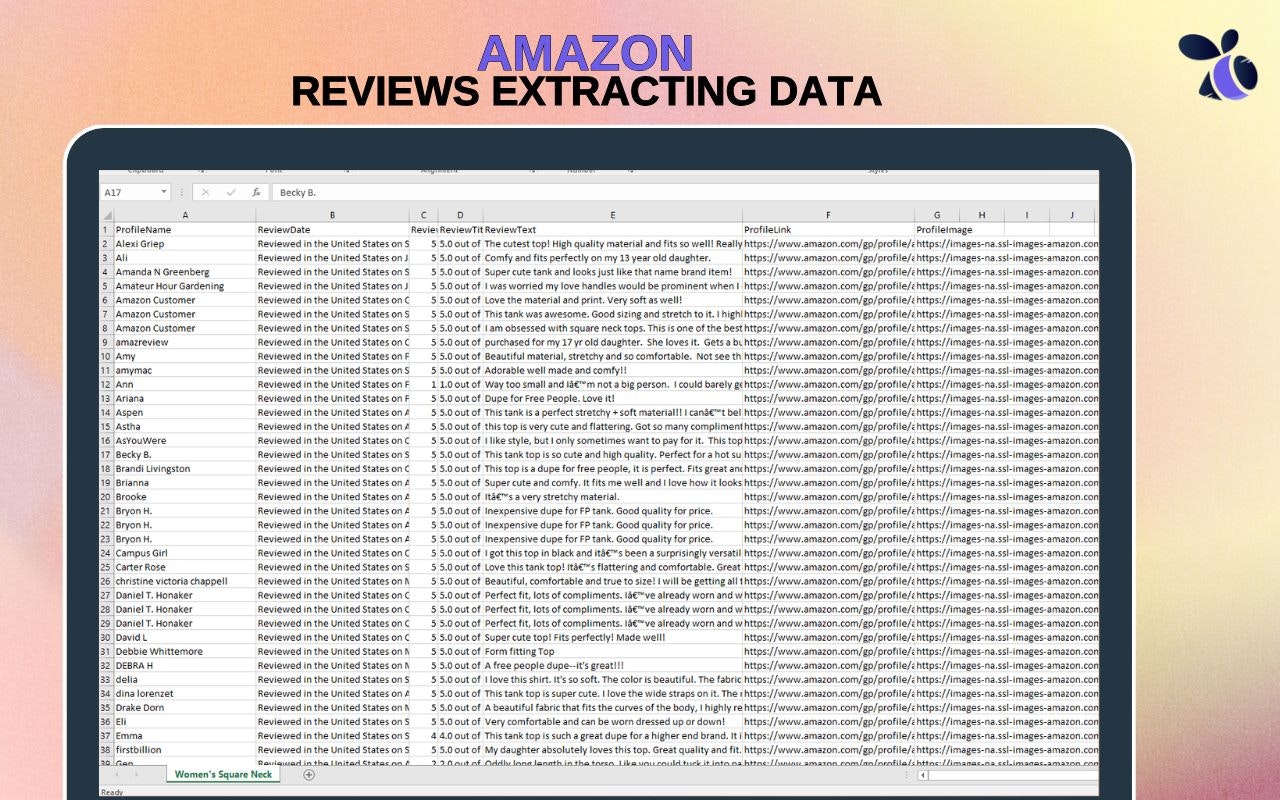The height and width of the screenshot is (800, 1280).
Task: Click the ReviewDate header cell
Action: 333,229
